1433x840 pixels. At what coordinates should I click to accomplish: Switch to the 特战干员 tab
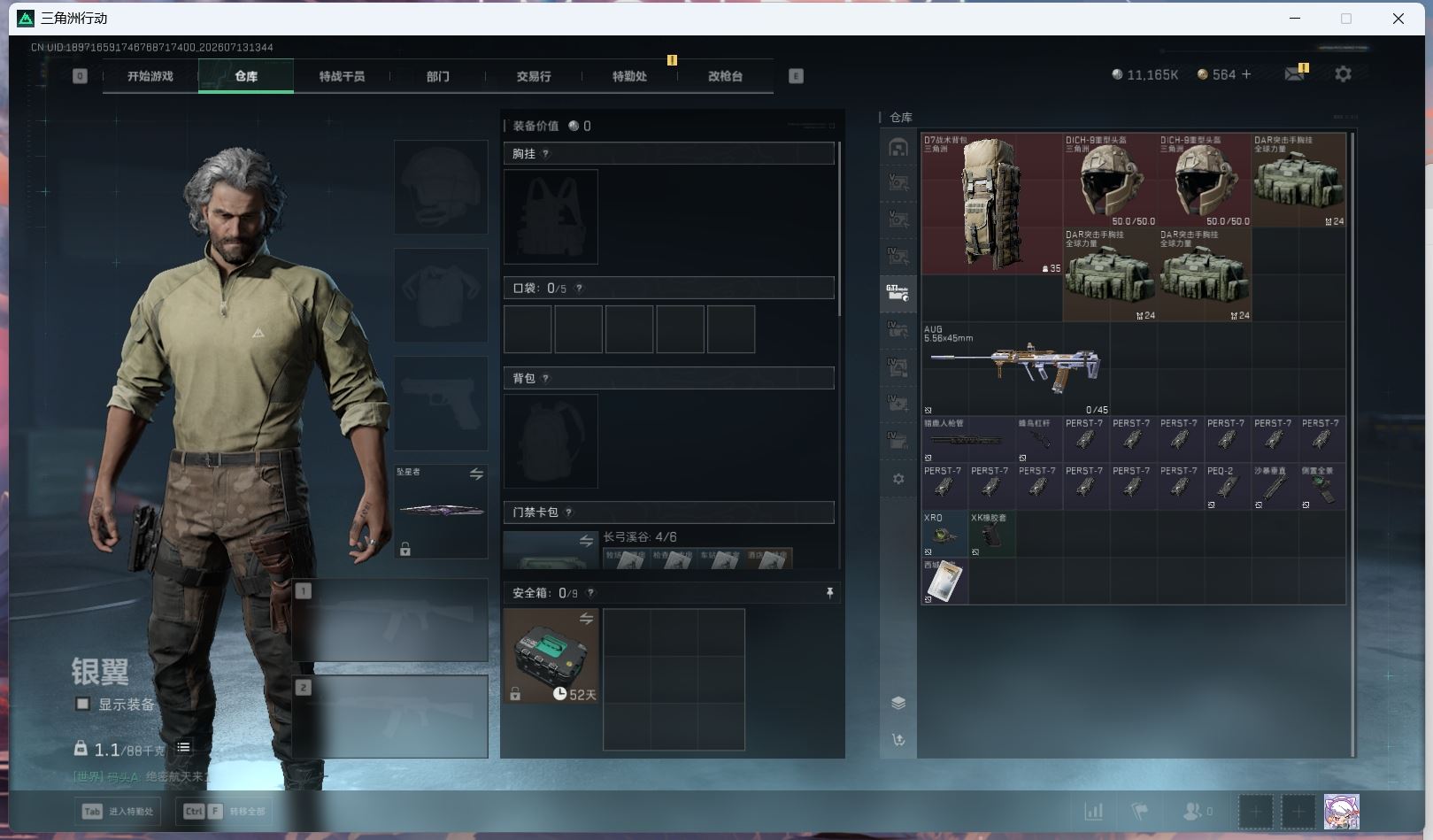[x=342, y=76]
